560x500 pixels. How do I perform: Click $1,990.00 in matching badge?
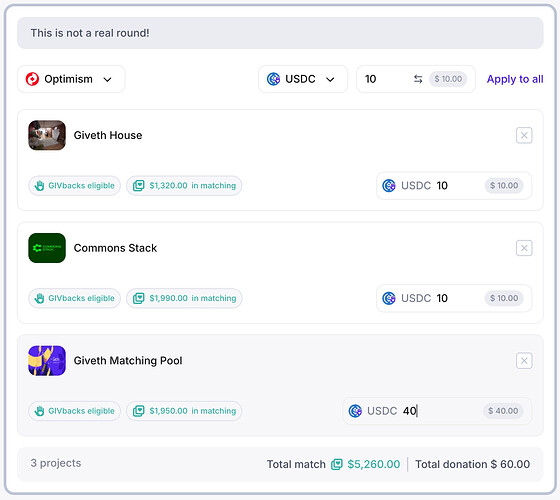[184, 298]
